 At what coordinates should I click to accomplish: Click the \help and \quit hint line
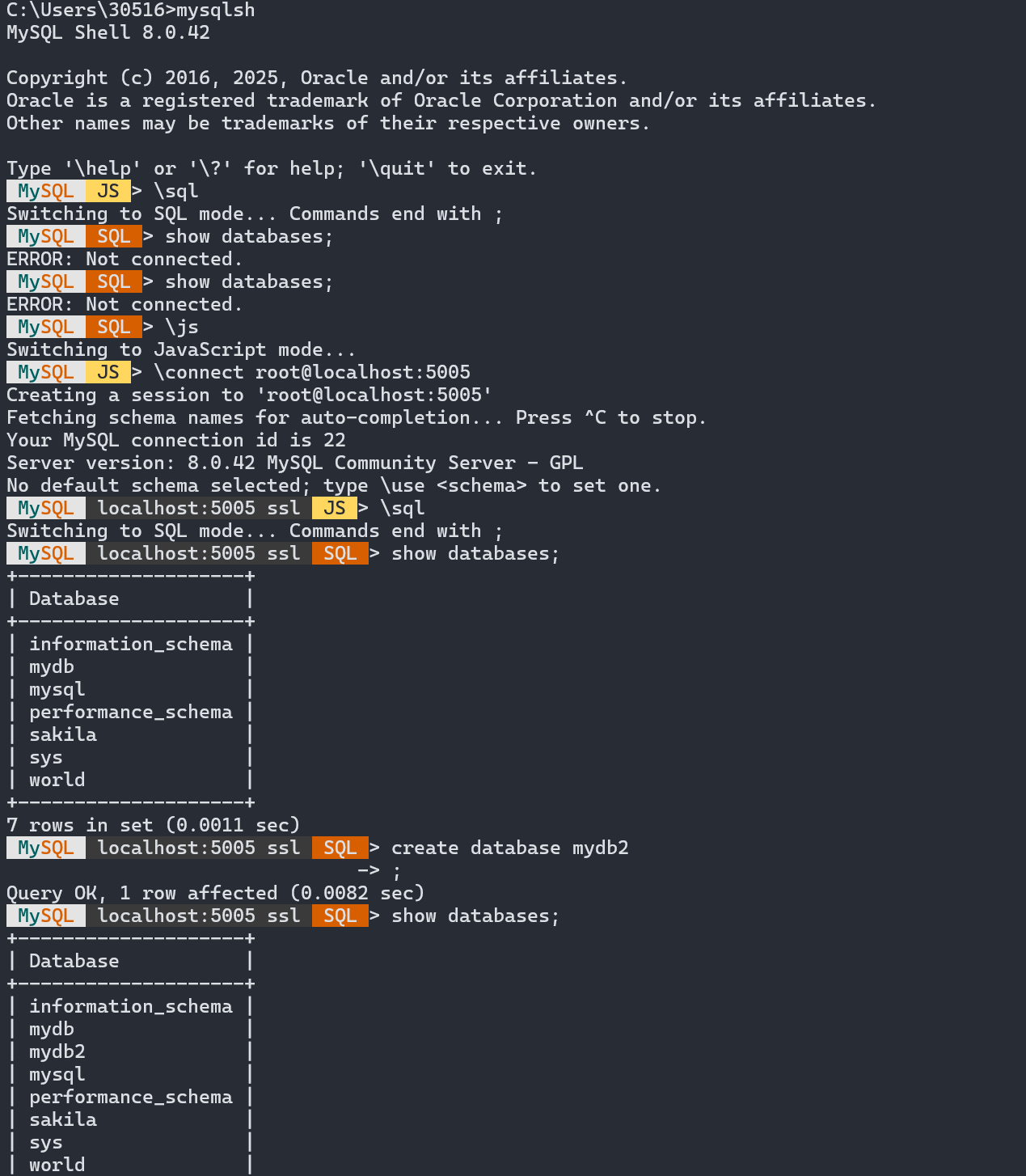coord(272,169)
